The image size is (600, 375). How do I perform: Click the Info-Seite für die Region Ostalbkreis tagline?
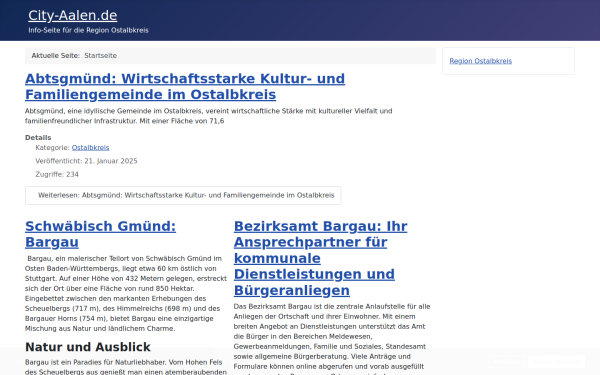tap(88, 30)
